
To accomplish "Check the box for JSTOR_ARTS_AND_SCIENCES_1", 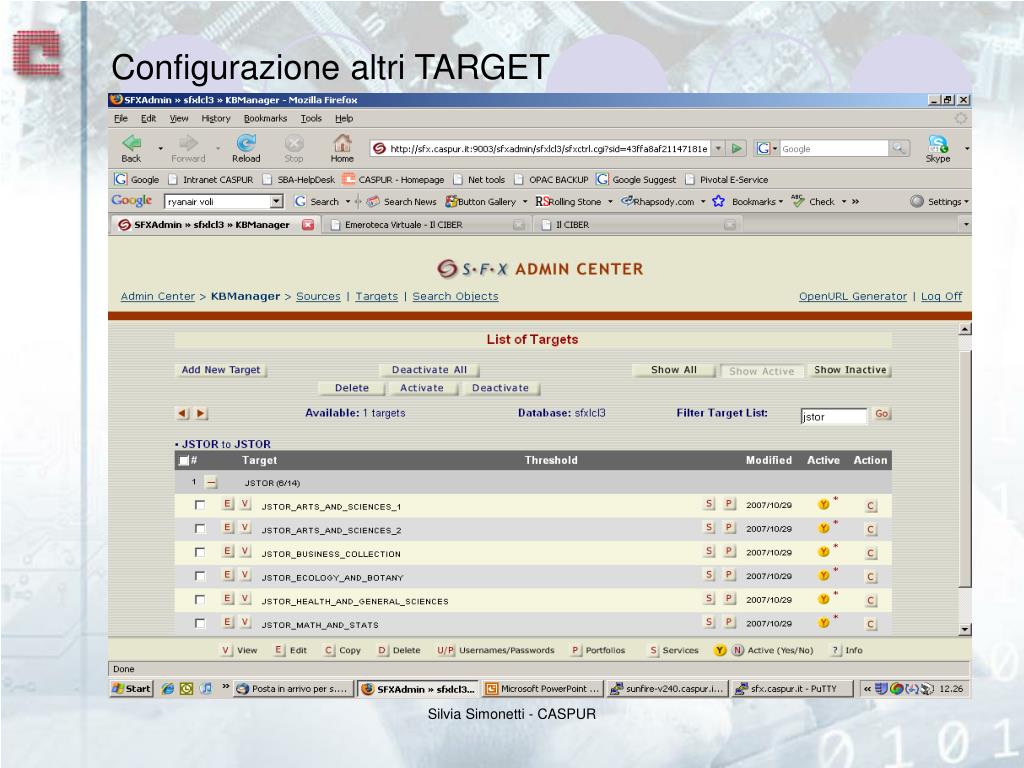I will 200,505.
